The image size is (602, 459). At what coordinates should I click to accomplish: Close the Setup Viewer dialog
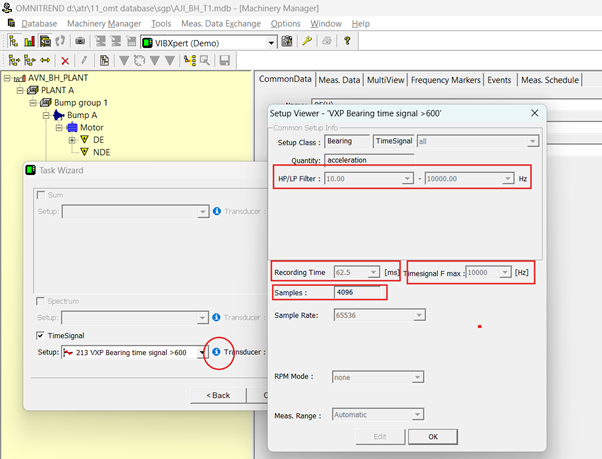[534, 113]
